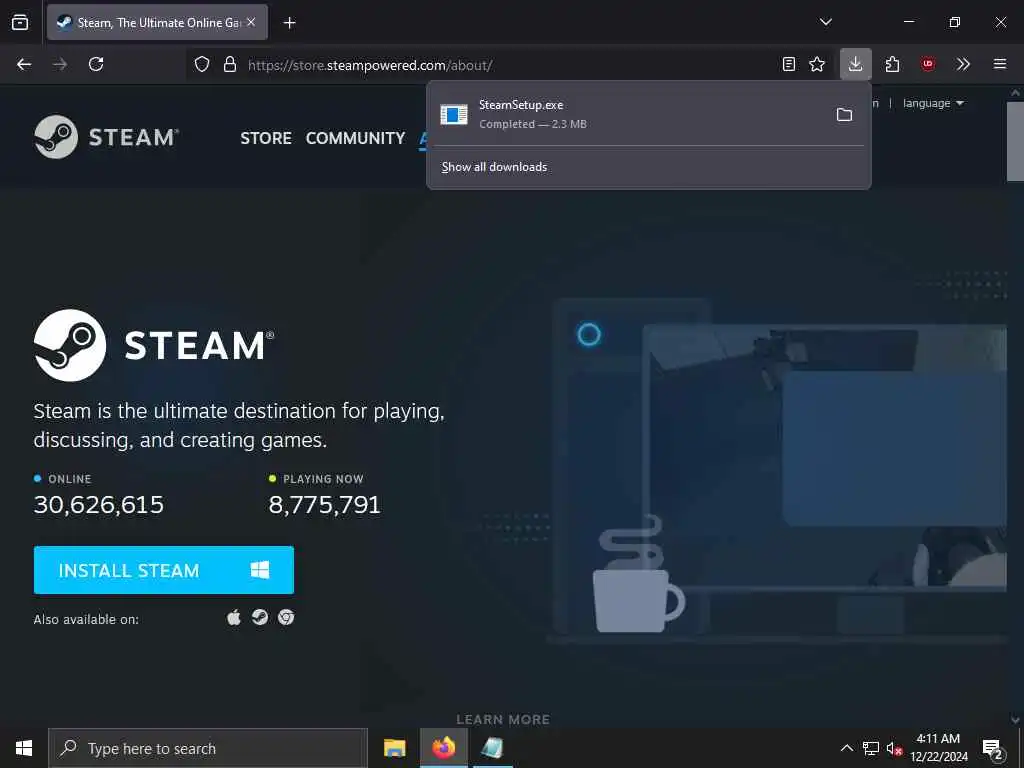Bookmark this page with star icon

click(x=817, y=64)
